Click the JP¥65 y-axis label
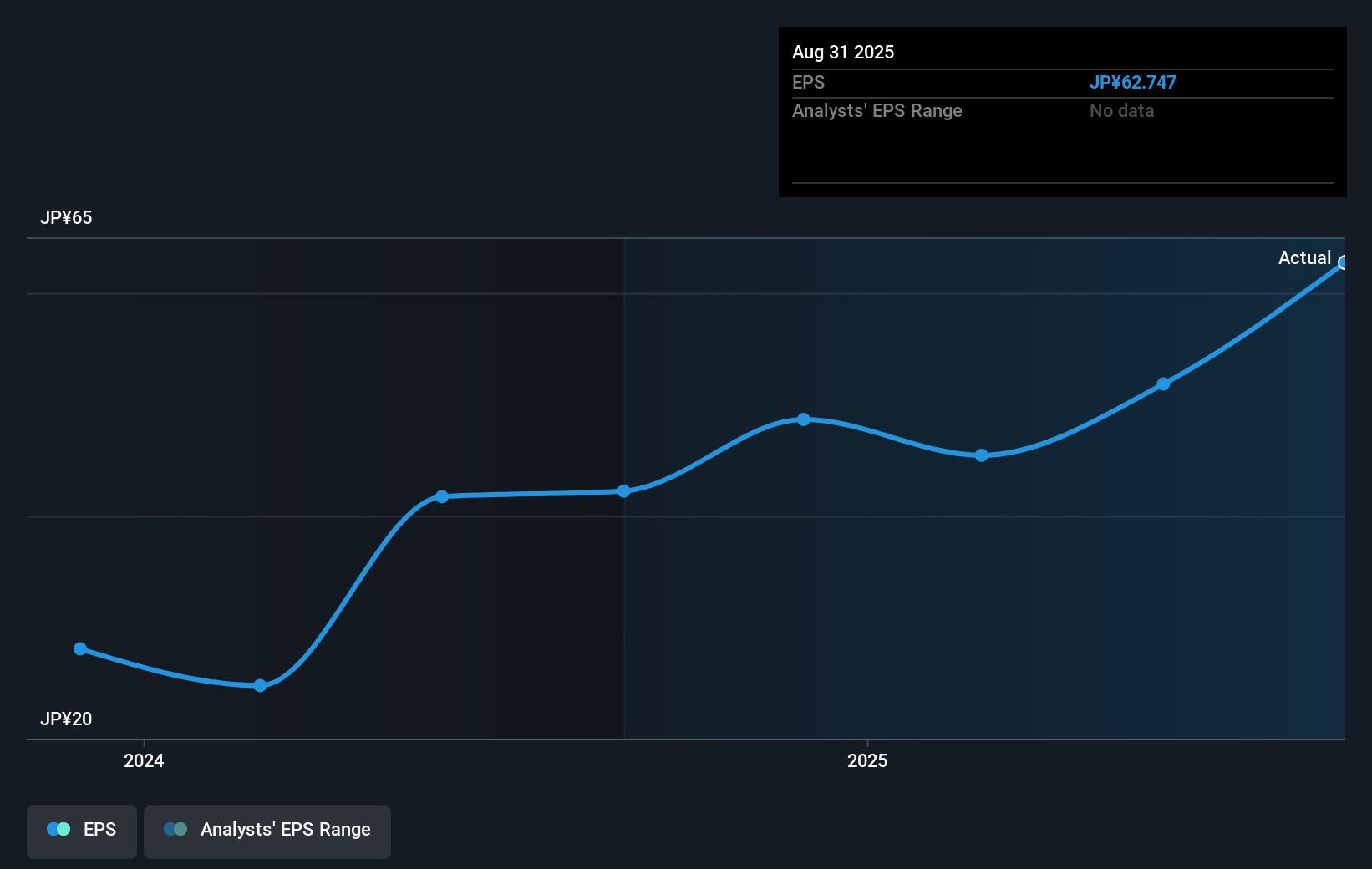Screen dimensions: 1372x869 click(66, 217)
